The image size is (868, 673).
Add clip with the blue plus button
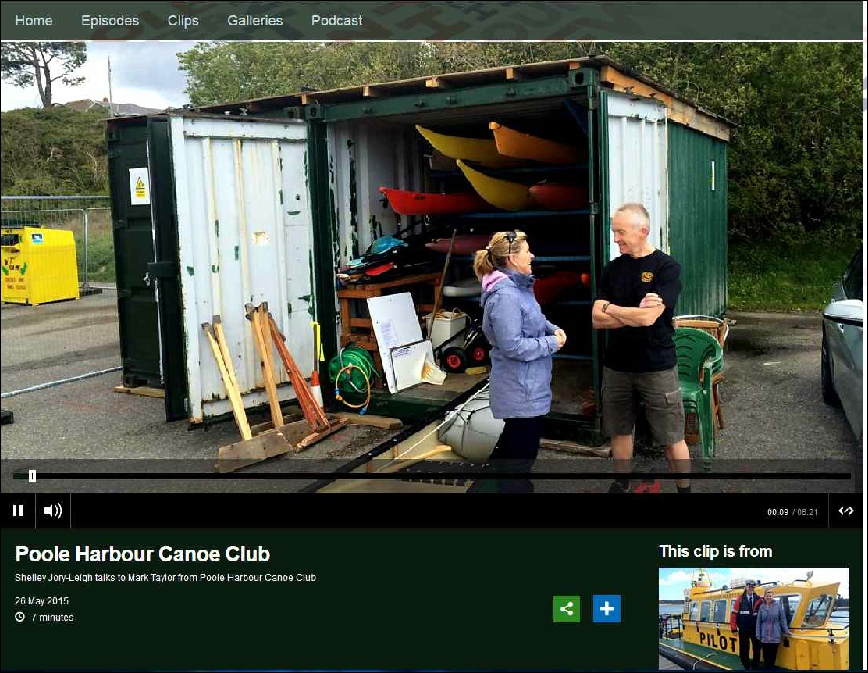click(607, 609)
